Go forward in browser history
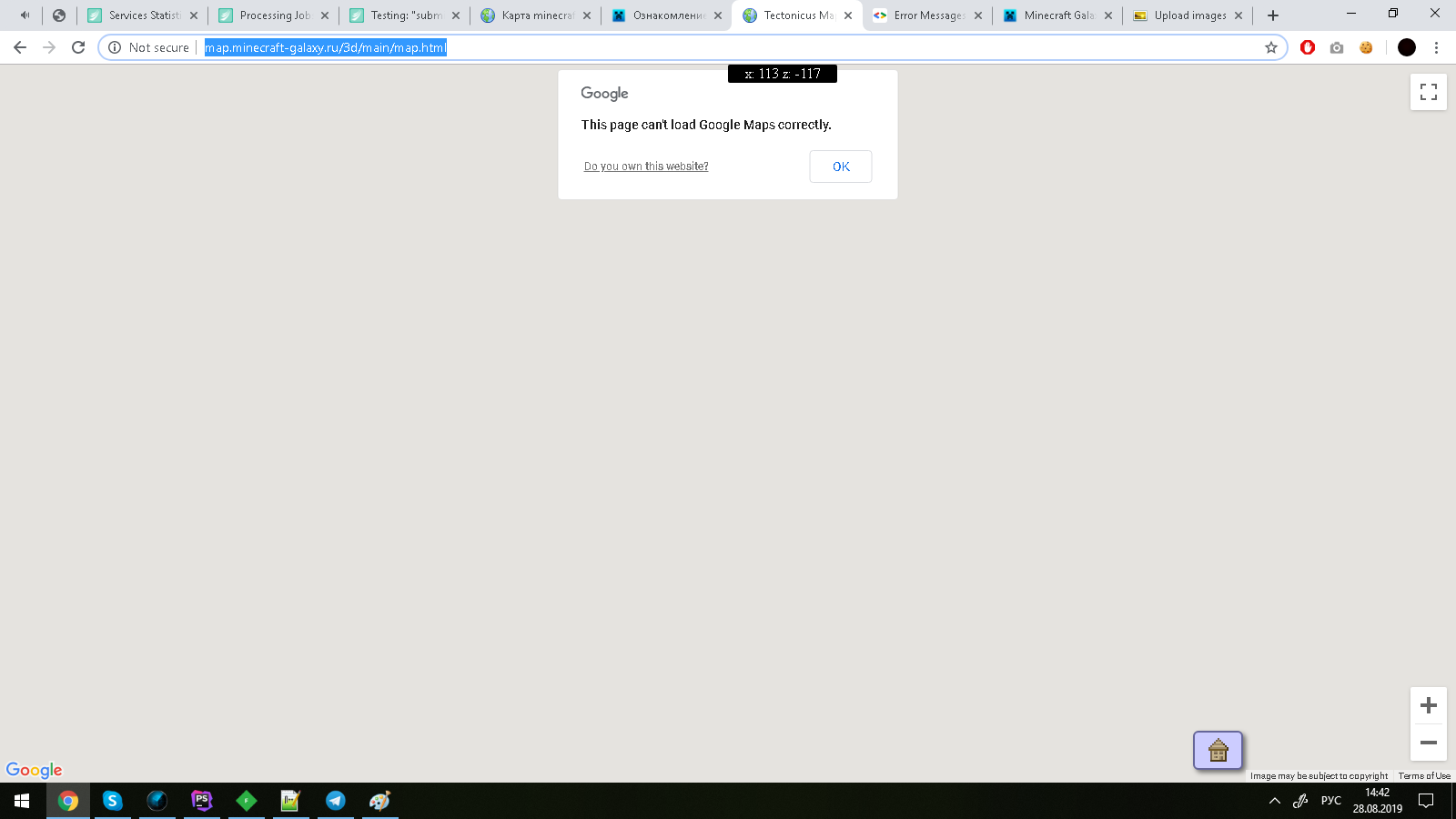The image size is (1456, 819). 49,47
